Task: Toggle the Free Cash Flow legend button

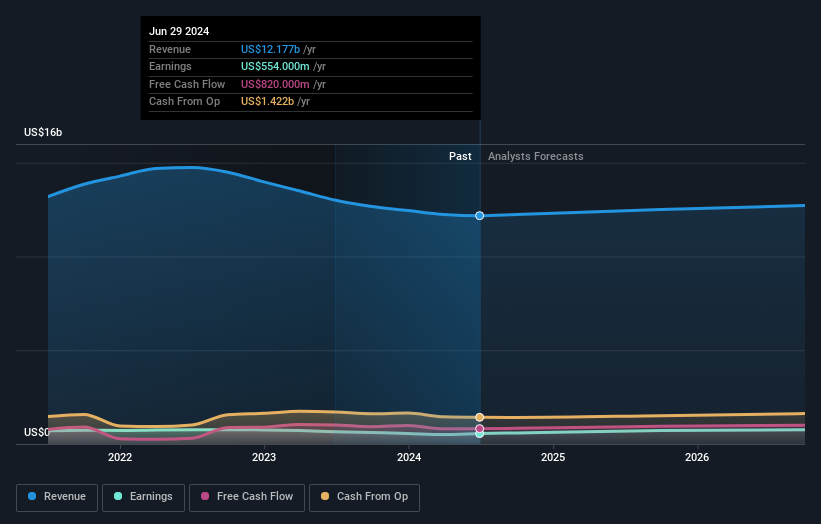Action: click(247, 497)
